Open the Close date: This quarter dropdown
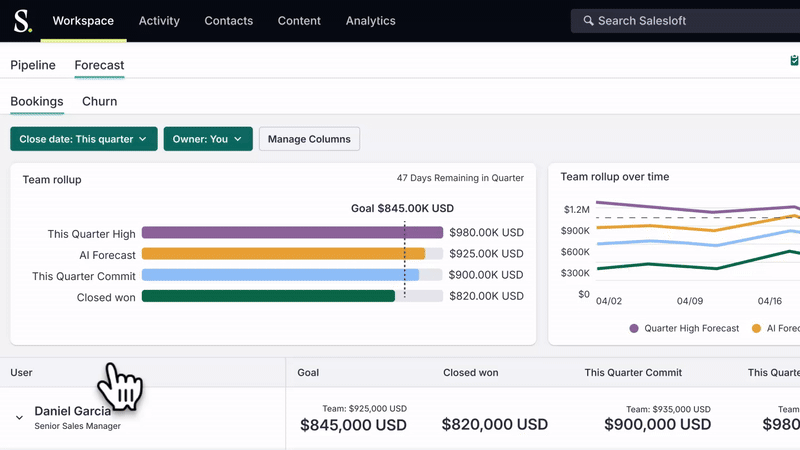Image resolution: width=800 pixels, height=450 pixels. click(84, 139)
